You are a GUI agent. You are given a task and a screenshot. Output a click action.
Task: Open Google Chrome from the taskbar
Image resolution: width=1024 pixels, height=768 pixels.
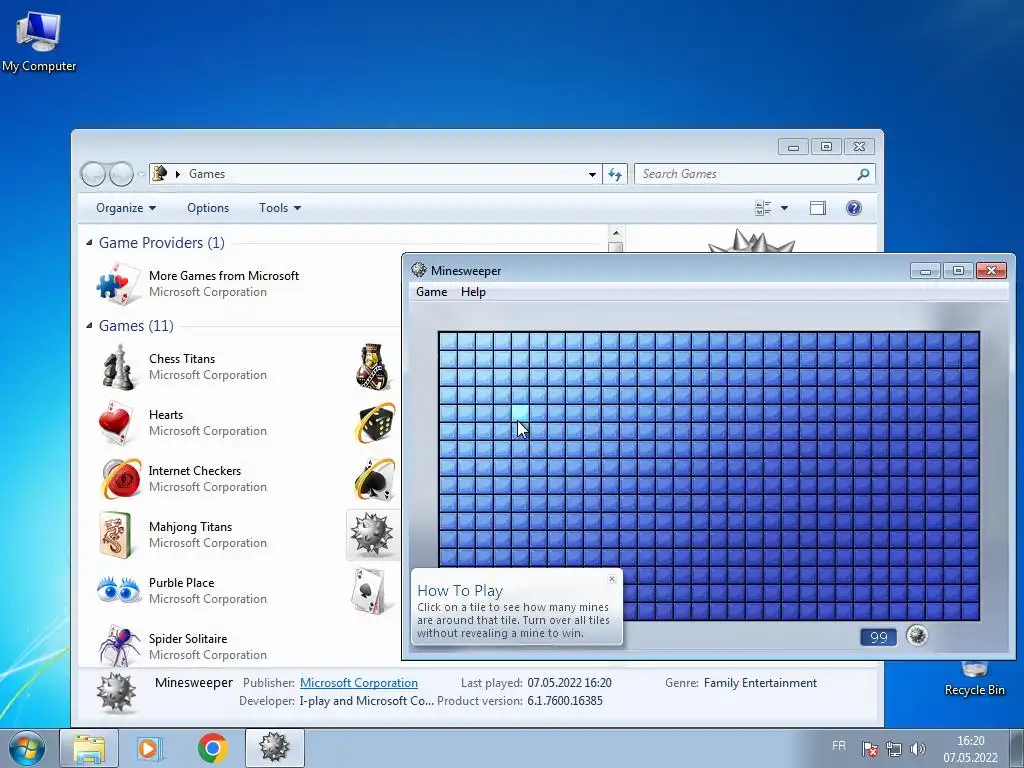212,748
